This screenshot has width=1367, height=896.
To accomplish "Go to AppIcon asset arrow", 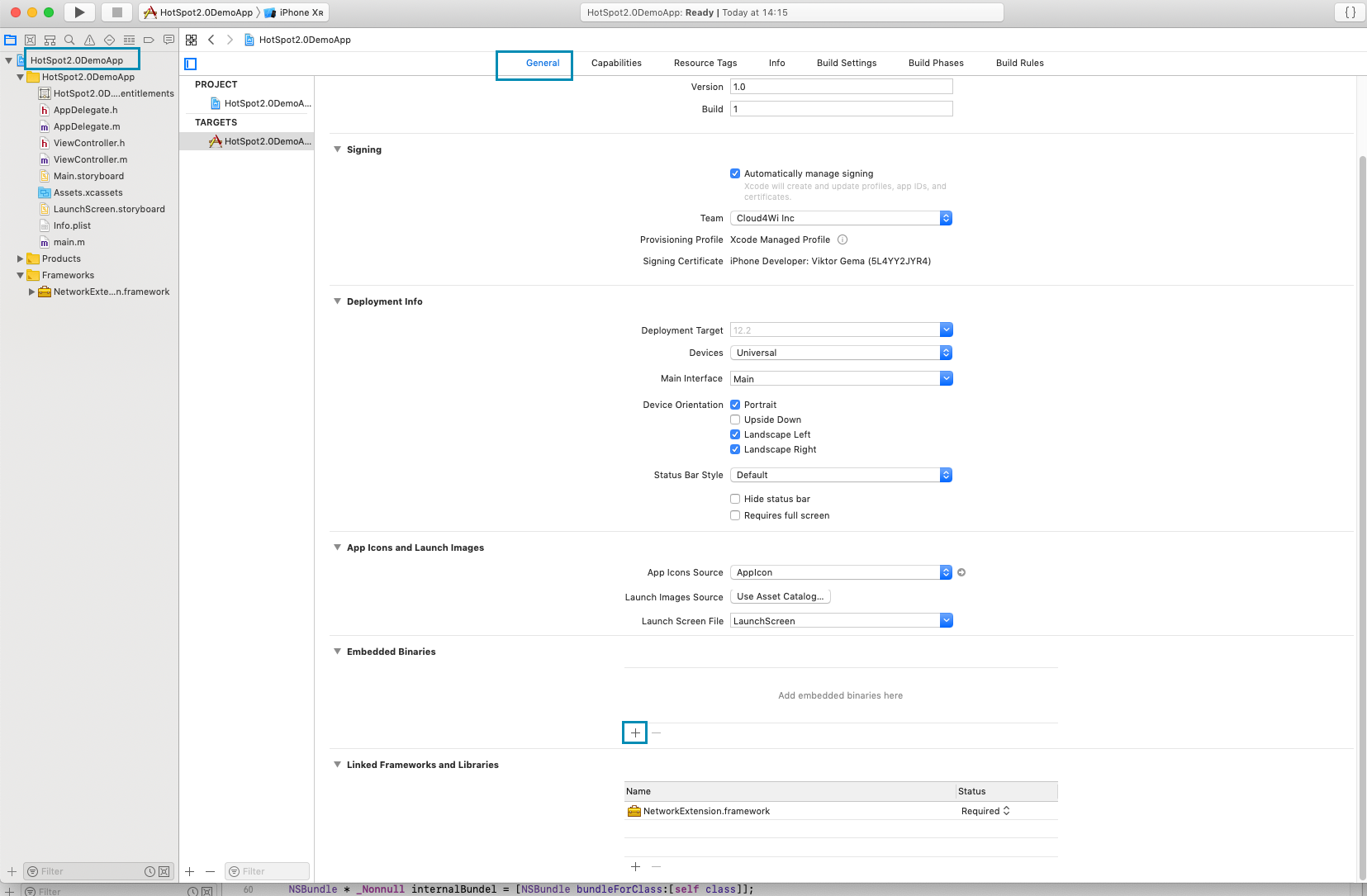I will click(x=961, y=572).
